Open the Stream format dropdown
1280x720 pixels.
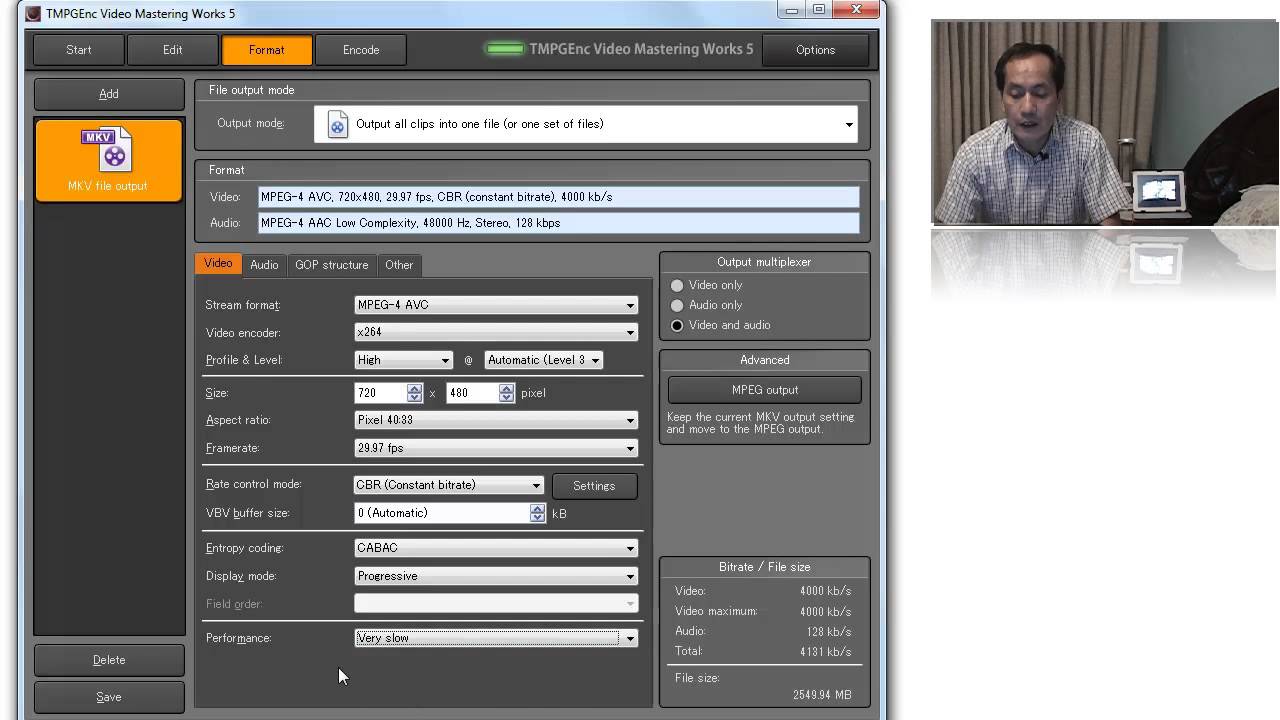[x=496, y=305]
